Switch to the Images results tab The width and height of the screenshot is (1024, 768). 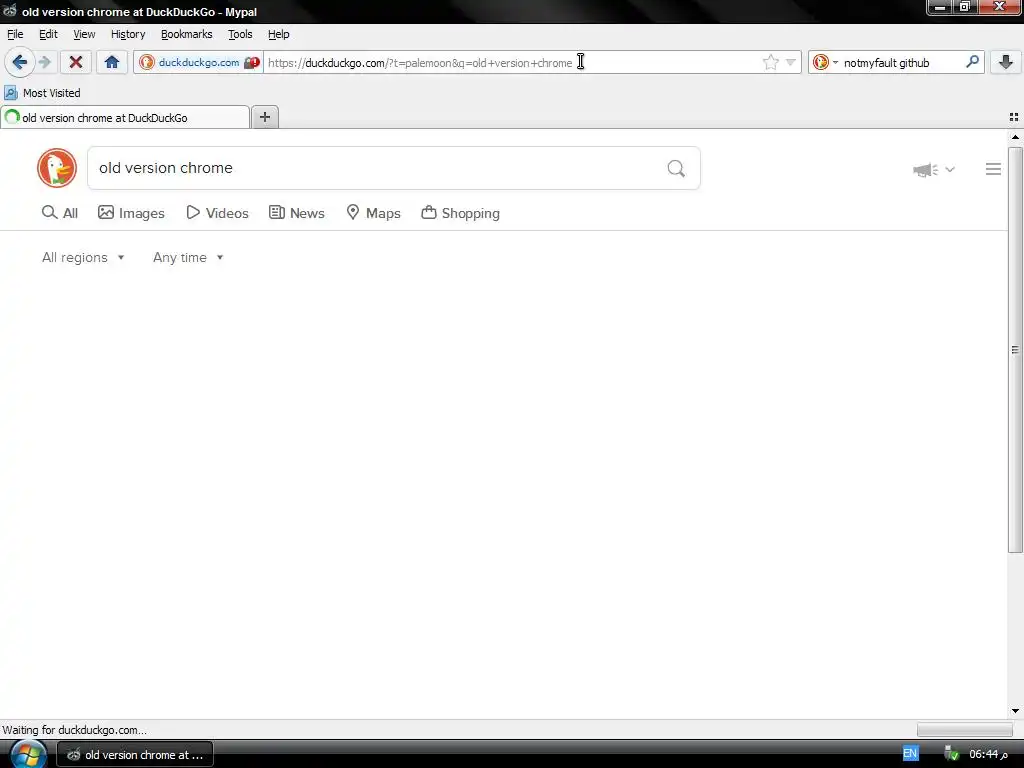(131, 213)
